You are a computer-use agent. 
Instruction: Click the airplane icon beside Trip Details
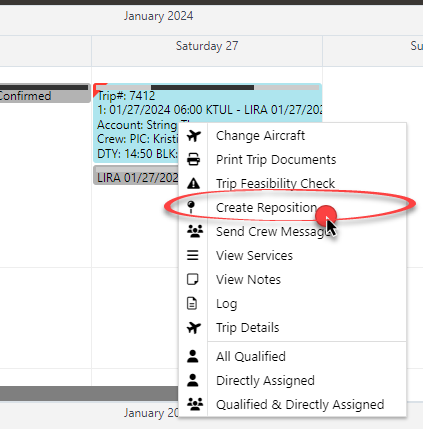[194, 328]
